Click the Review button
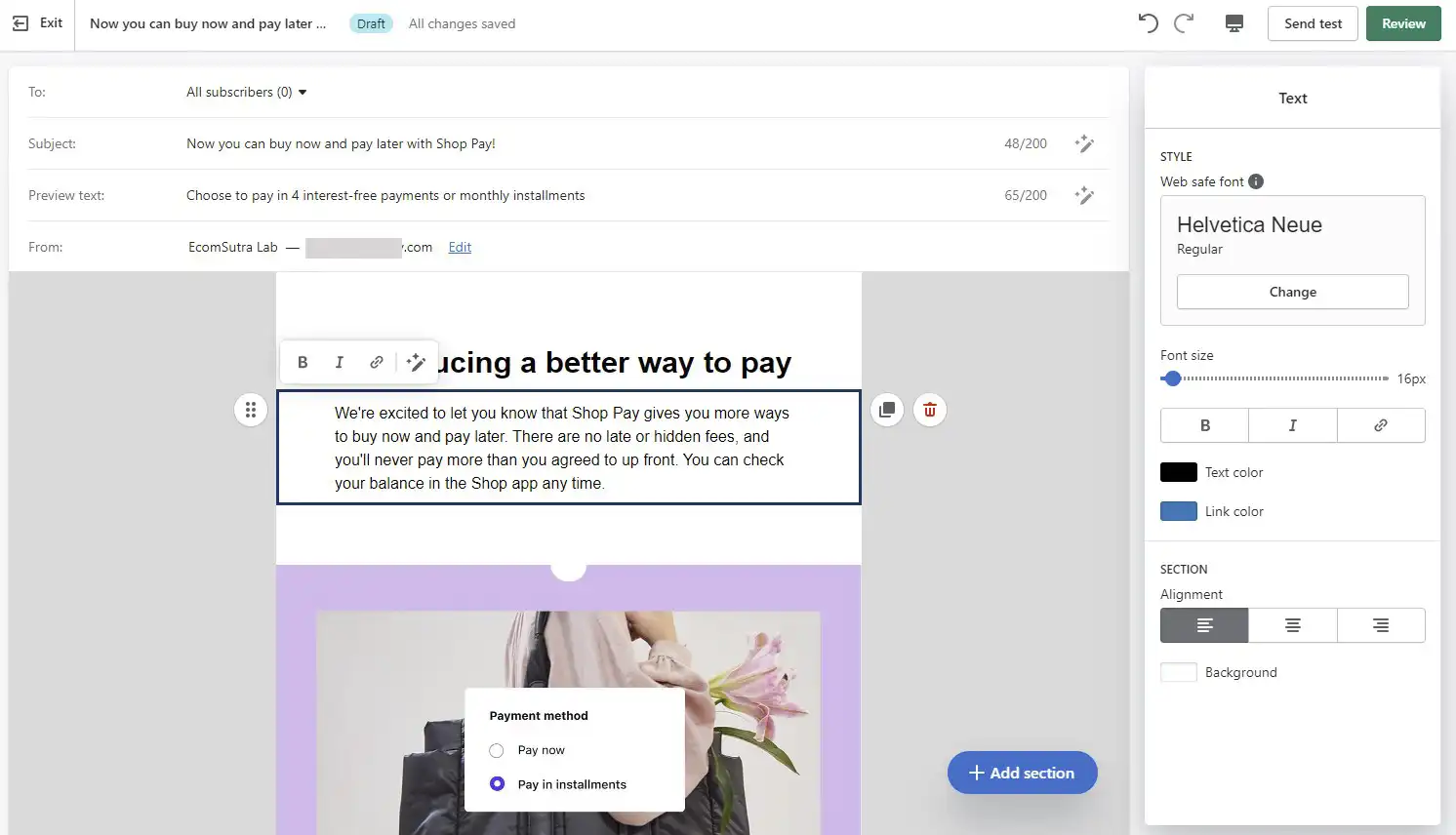1456x835 pixels. coord(1403,23)
